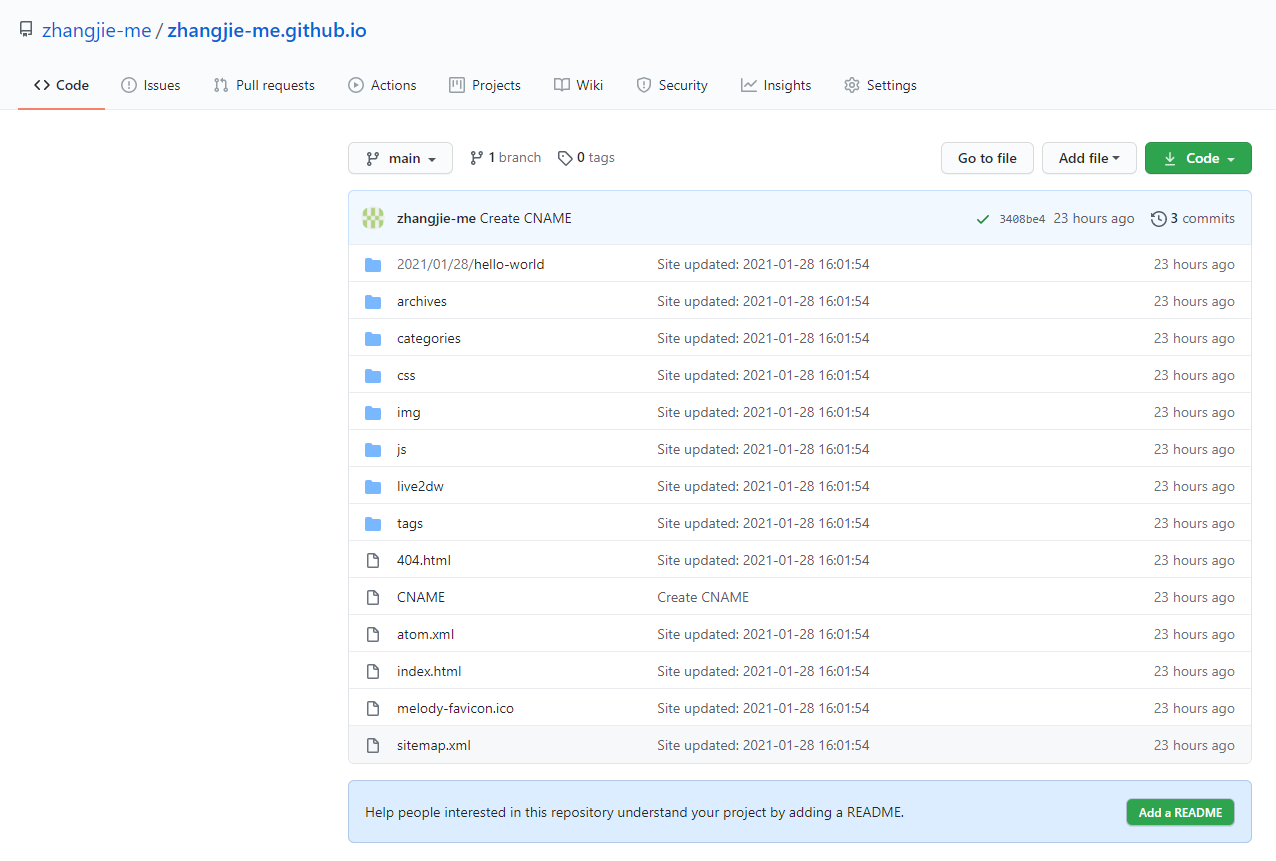The height and width of the screenshot is (861, 1276).
Task: Click the folder icon beside live2dw
Action: (373, 487)
